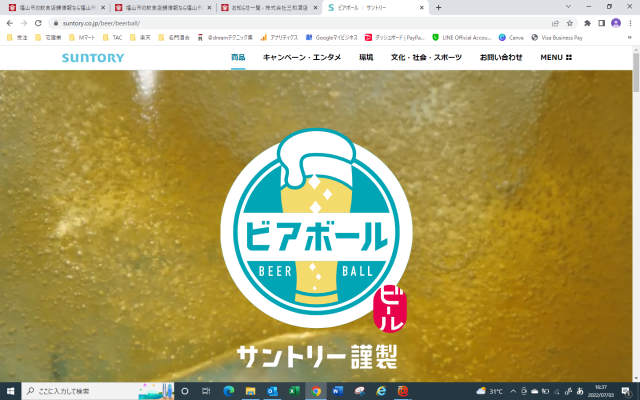Open the Googleマイビジネス bookmark
640x400 pixels.
click(x=332, y=38)
